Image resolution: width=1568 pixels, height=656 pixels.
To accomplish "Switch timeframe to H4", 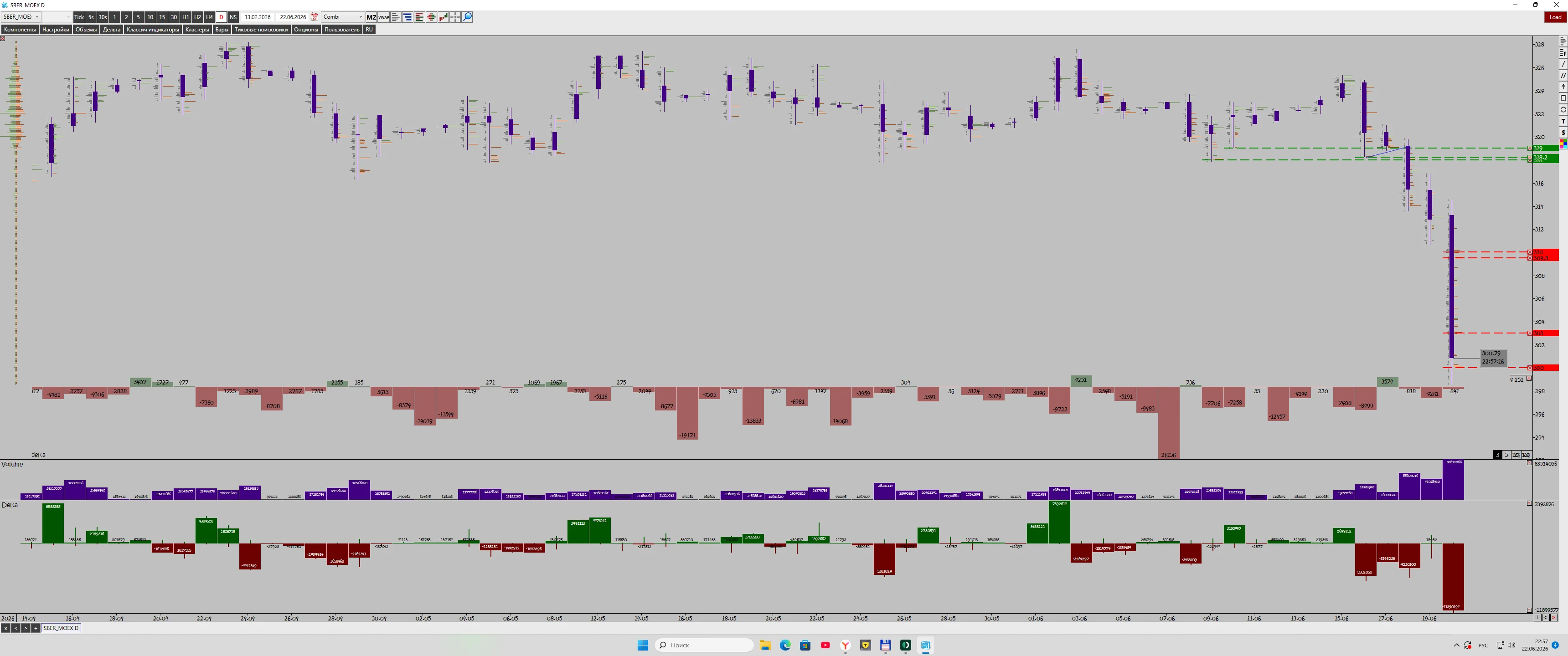I will click(x=209, y=17).
